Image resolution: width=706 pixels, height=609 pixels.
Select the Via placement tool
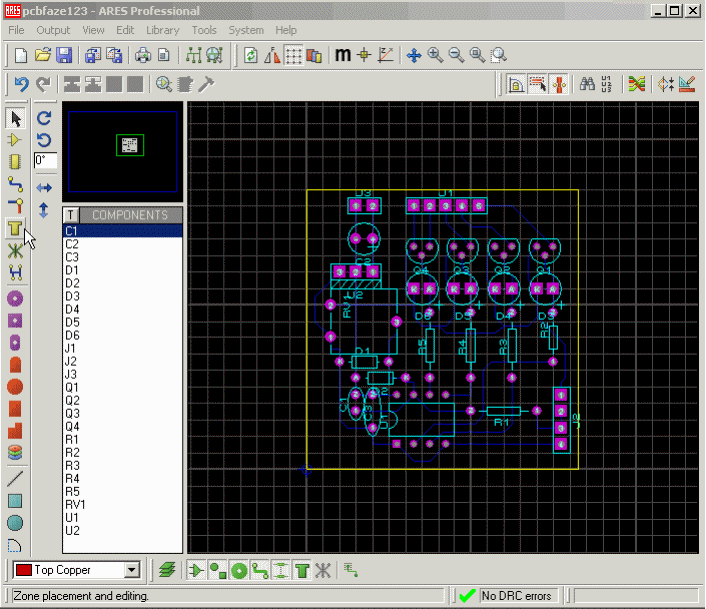click(15, 206)
